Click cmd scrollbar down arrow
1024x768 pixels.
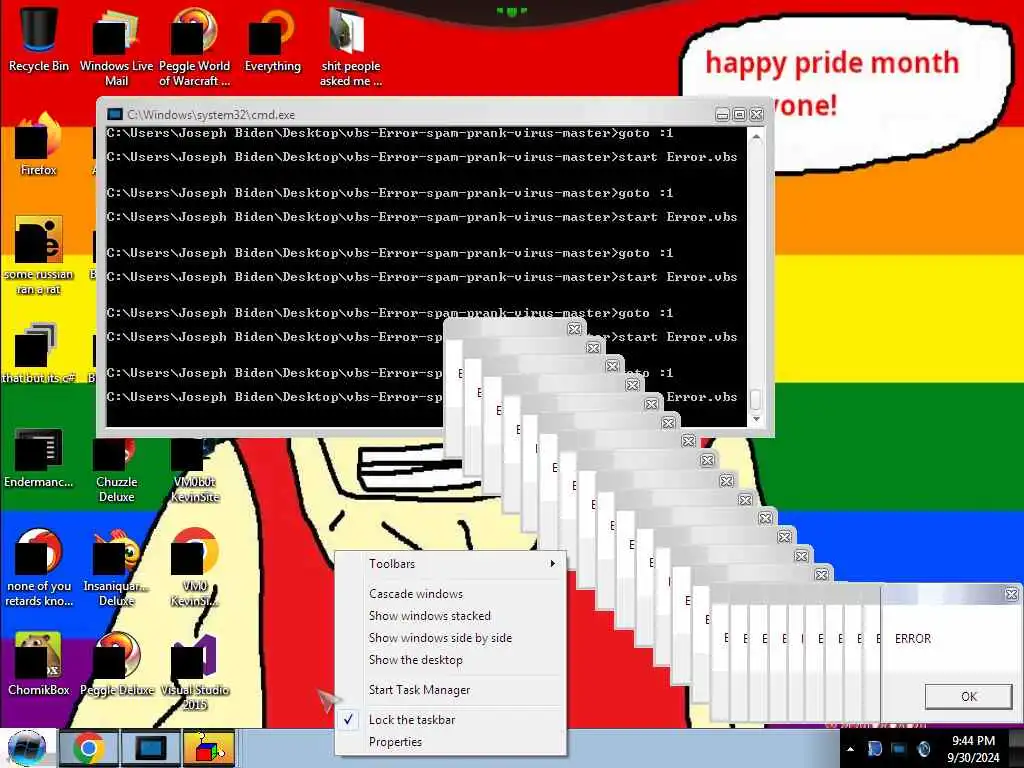756,419
